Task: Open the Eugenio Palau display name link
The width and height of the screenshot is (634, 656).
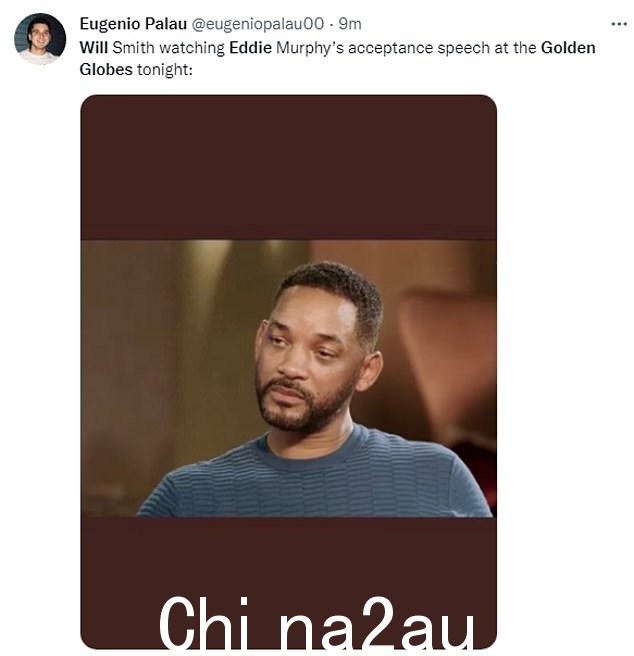Action: click(133, 24)
